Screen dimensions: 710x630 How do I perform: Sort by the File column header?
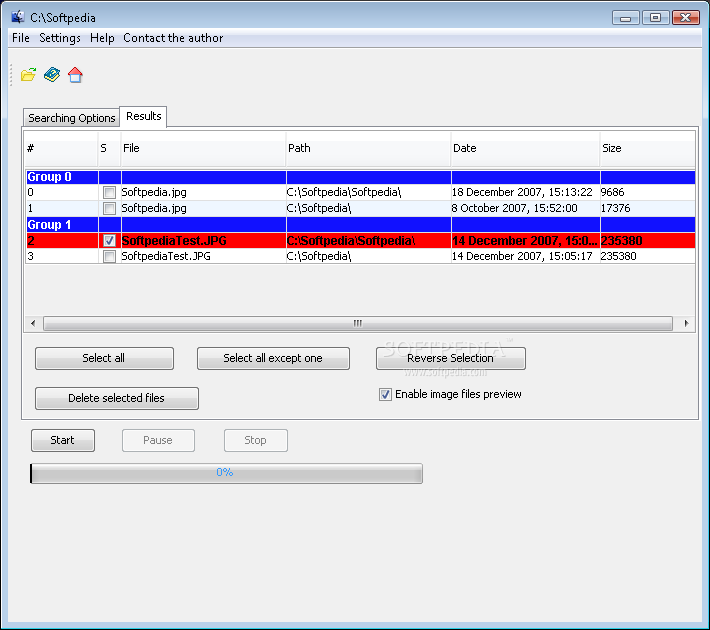[203, 148]
